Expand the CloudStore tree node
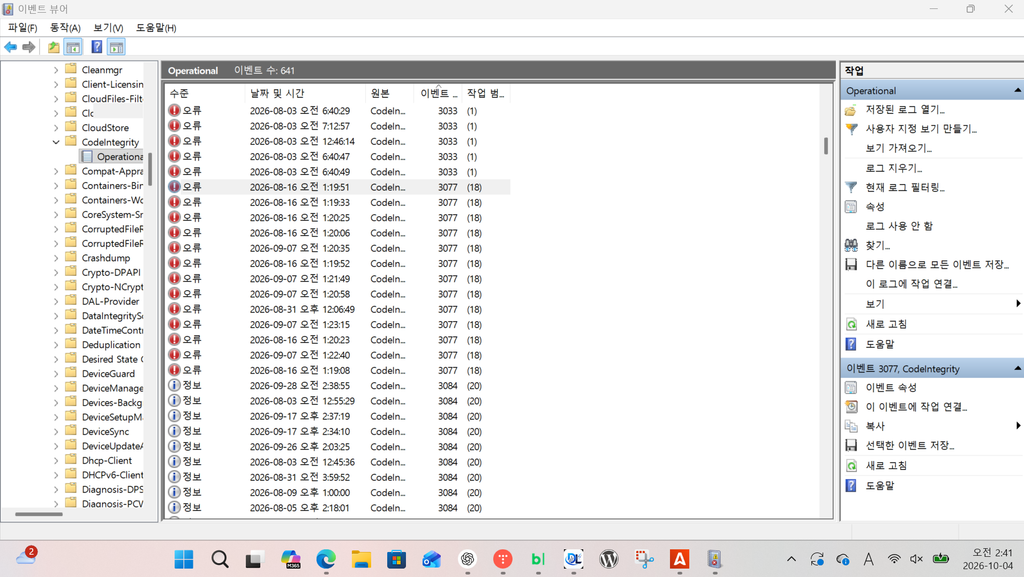 tap(56, 128)
